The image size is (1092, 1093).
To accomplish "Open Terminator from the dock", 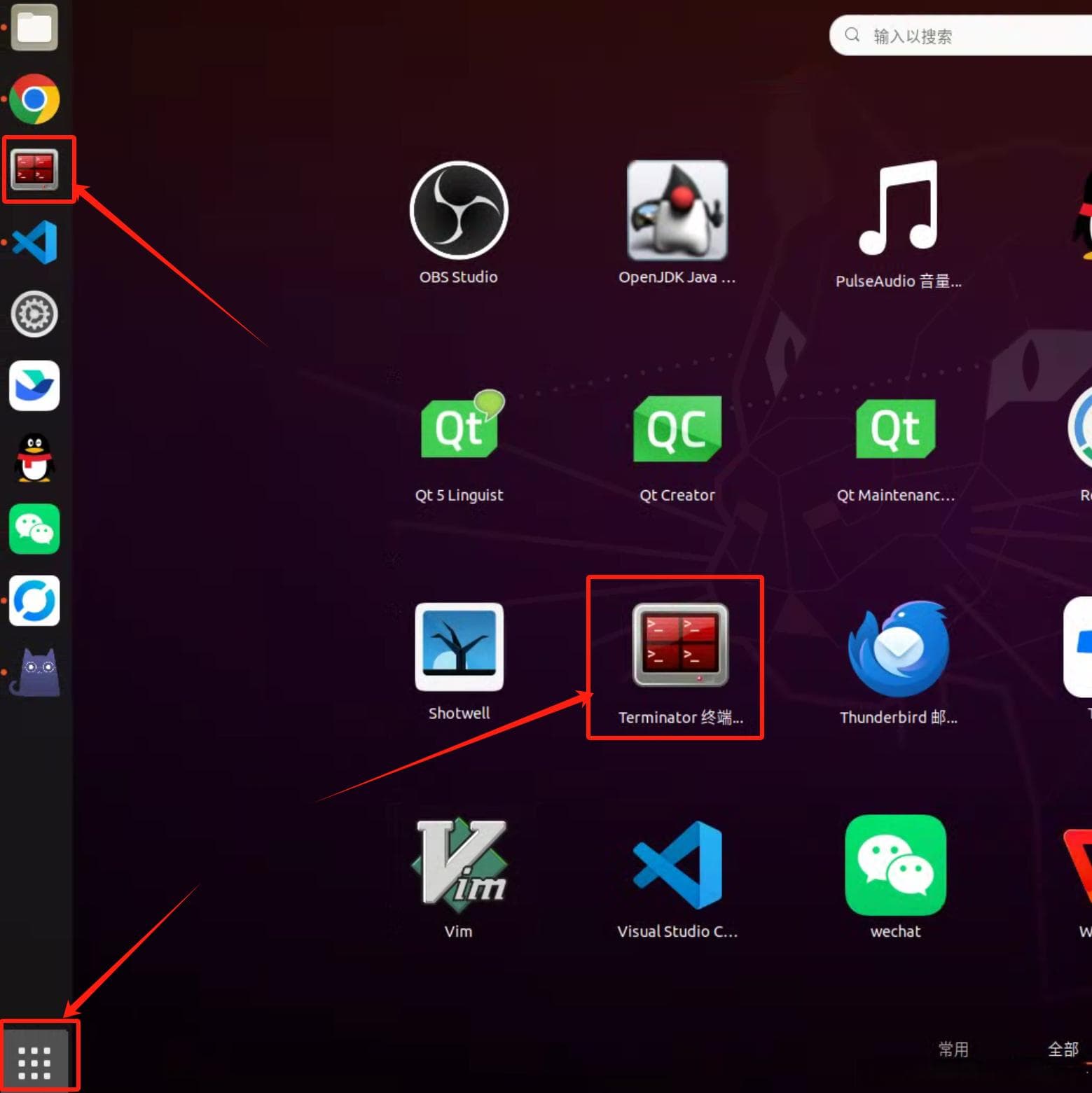I will pos(34,170).
